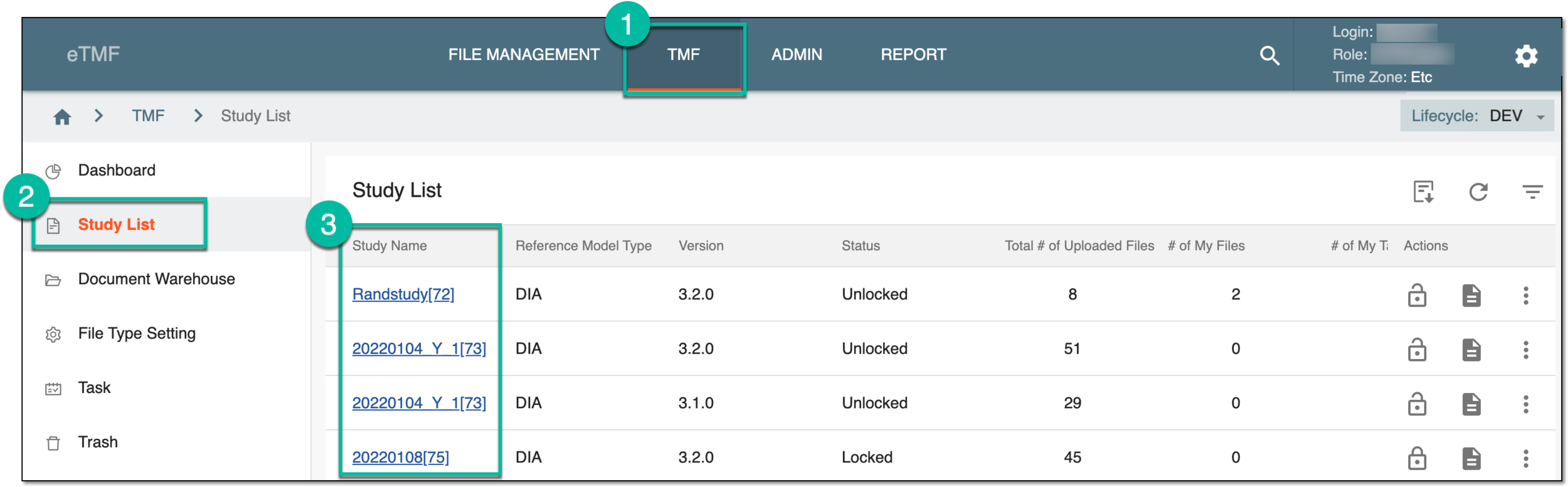The height and width of the screenshot is (487, 1568).
Task: Open the search magnifier icon
Action: pos(1269,55)
